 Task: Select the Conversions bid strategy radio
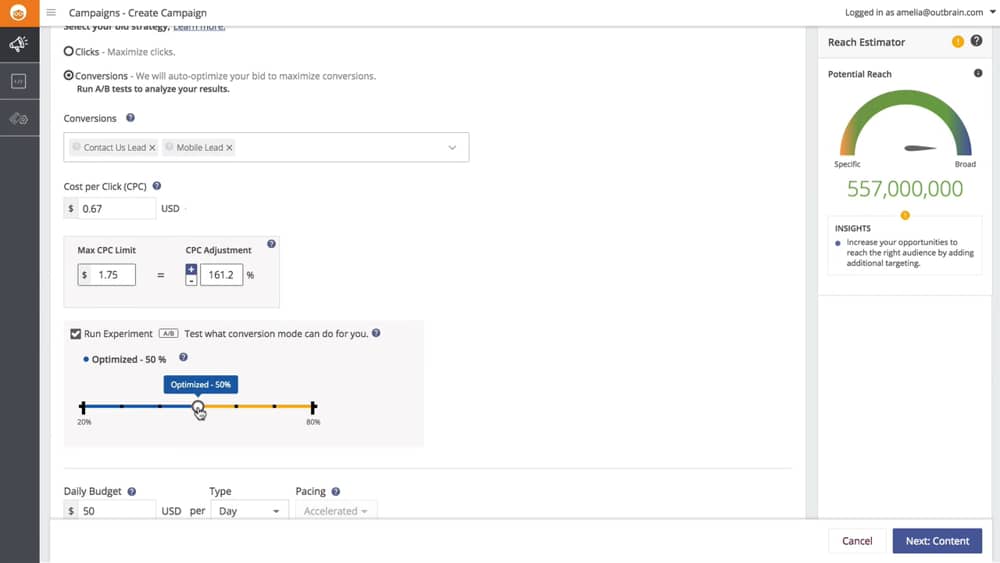(x=69, y=76)
